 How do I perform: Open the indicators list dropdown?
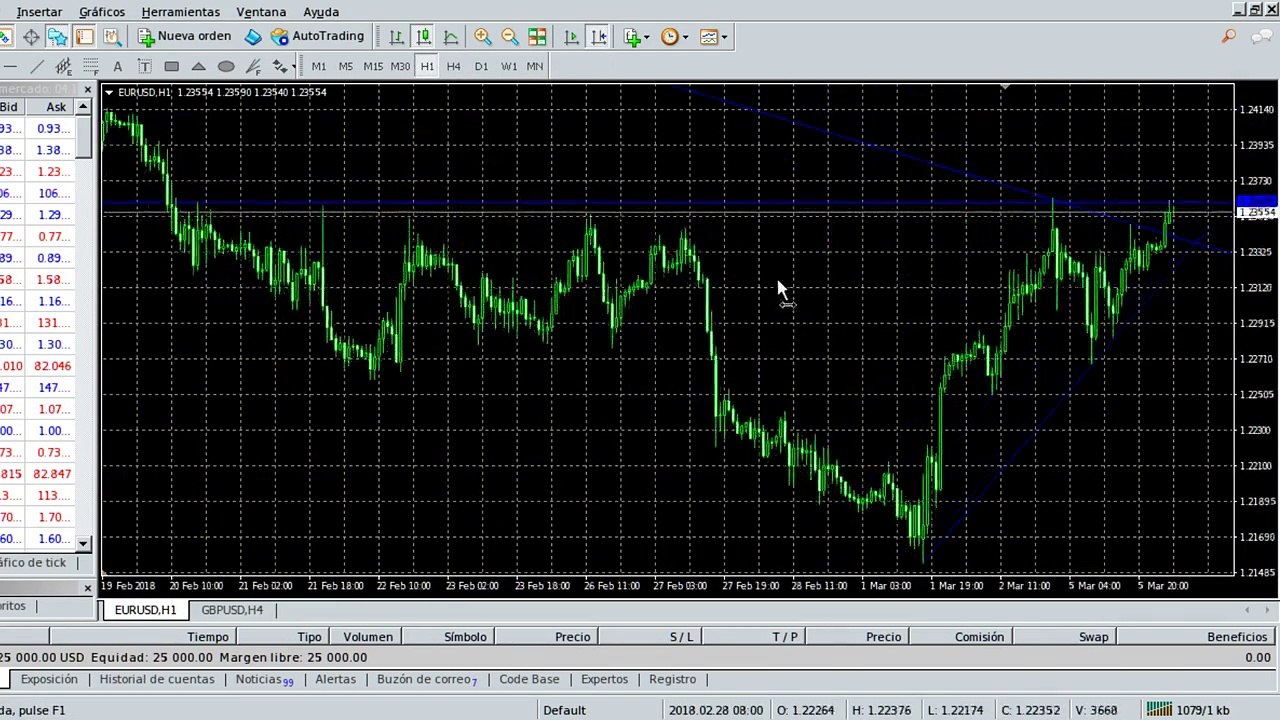pyautogui.click(x=637, y=37)
